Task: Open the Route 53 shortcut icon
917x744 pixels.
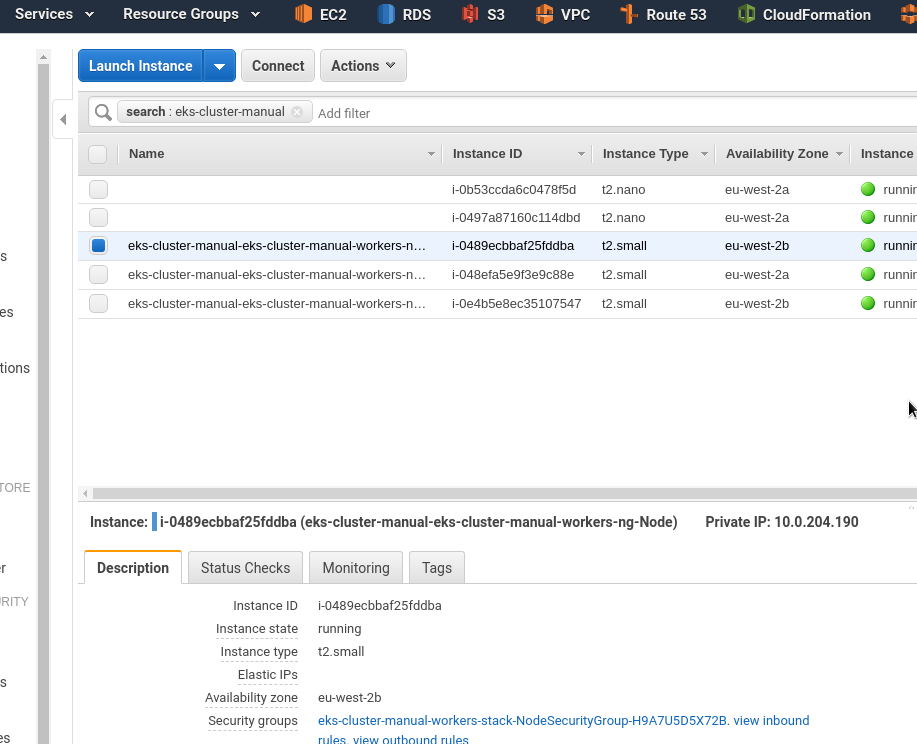Action: tap(629, 13)
